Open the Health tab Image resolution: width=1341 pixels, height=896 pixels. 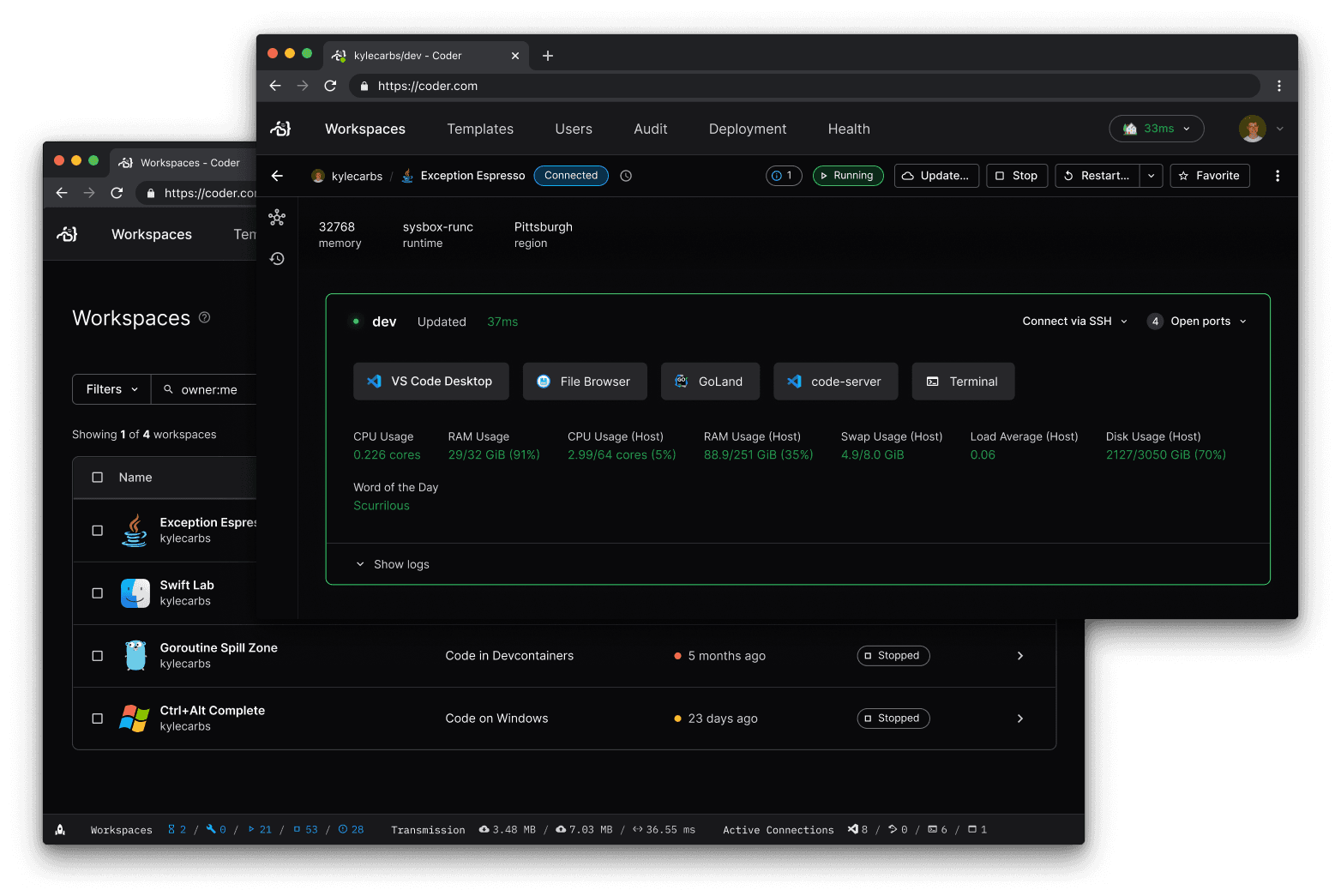point(849,129)
